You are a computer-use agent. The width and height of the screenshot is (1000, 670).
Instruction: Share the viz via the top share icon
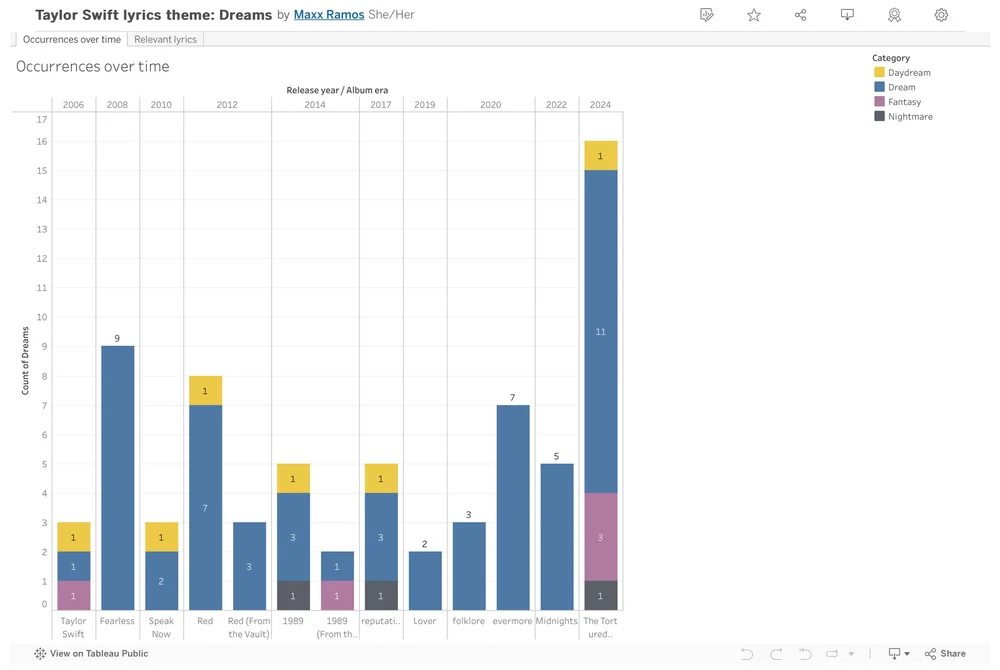pyautogui.click(x=800, y=14)
